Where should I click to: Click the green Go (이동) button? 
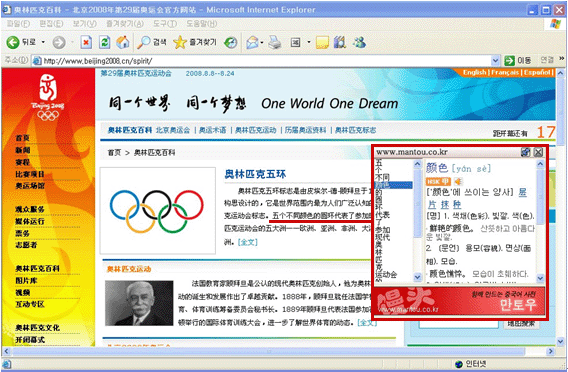click(x=509, y=60)
